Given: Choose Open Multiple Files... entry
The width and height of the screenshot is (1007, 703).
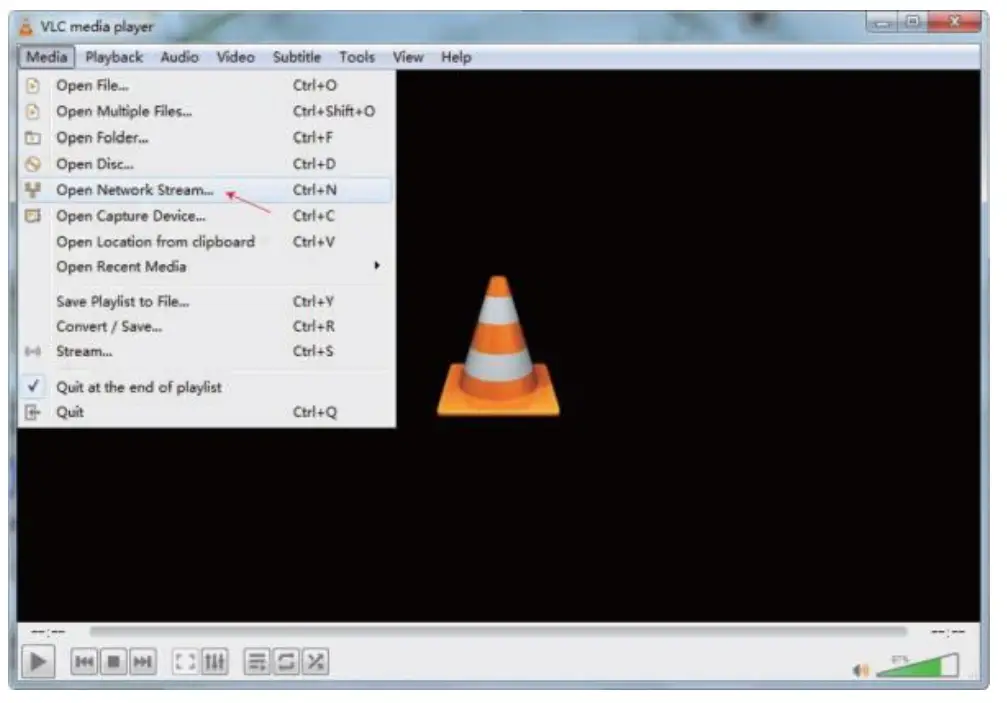Looking at the screenshot, I should tap(206, 111).
